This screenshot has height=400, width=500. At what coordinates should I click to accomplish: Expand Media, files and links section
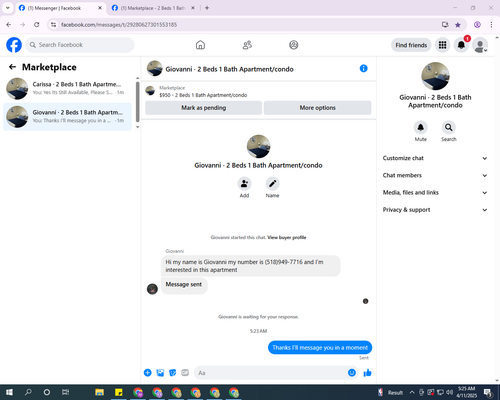[x=435, y=193]
